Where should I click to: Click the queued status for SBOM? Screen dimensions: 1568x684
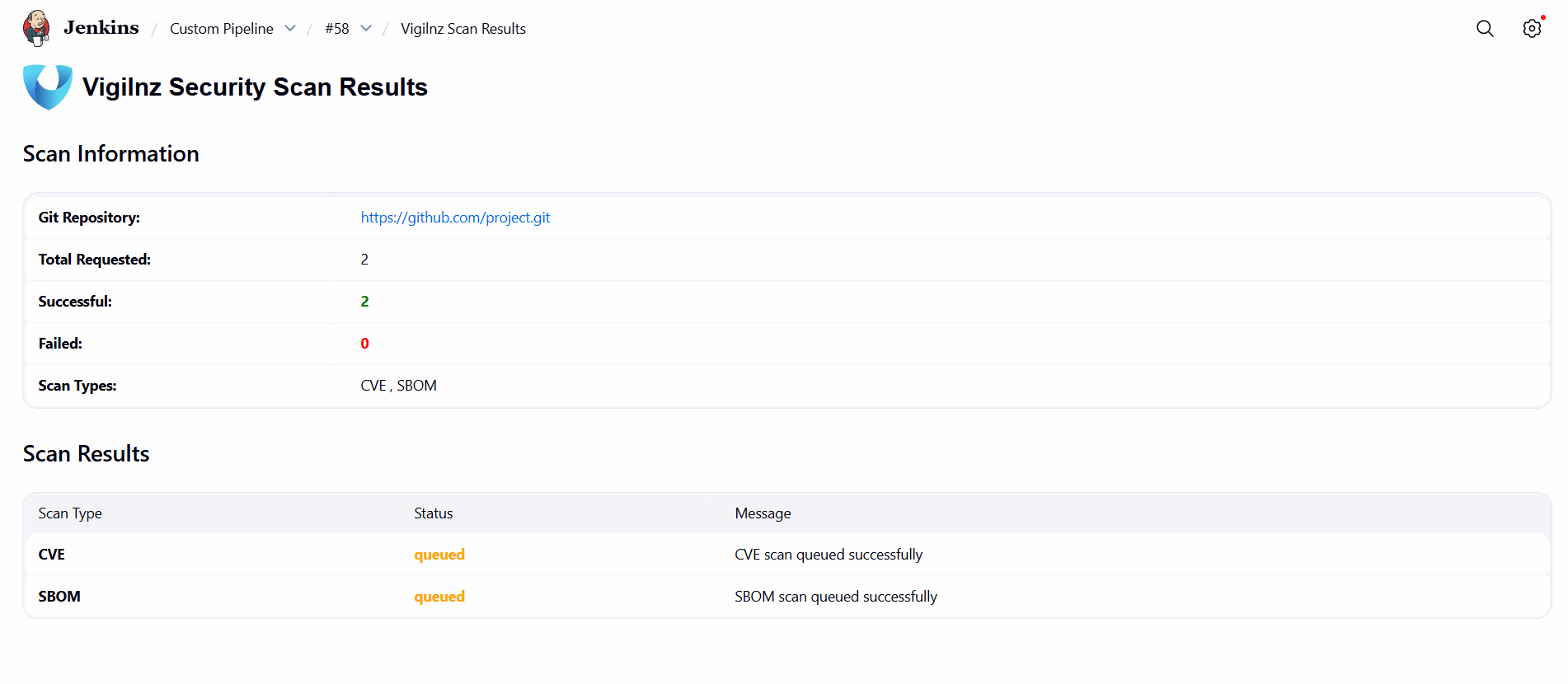[439, 597]
